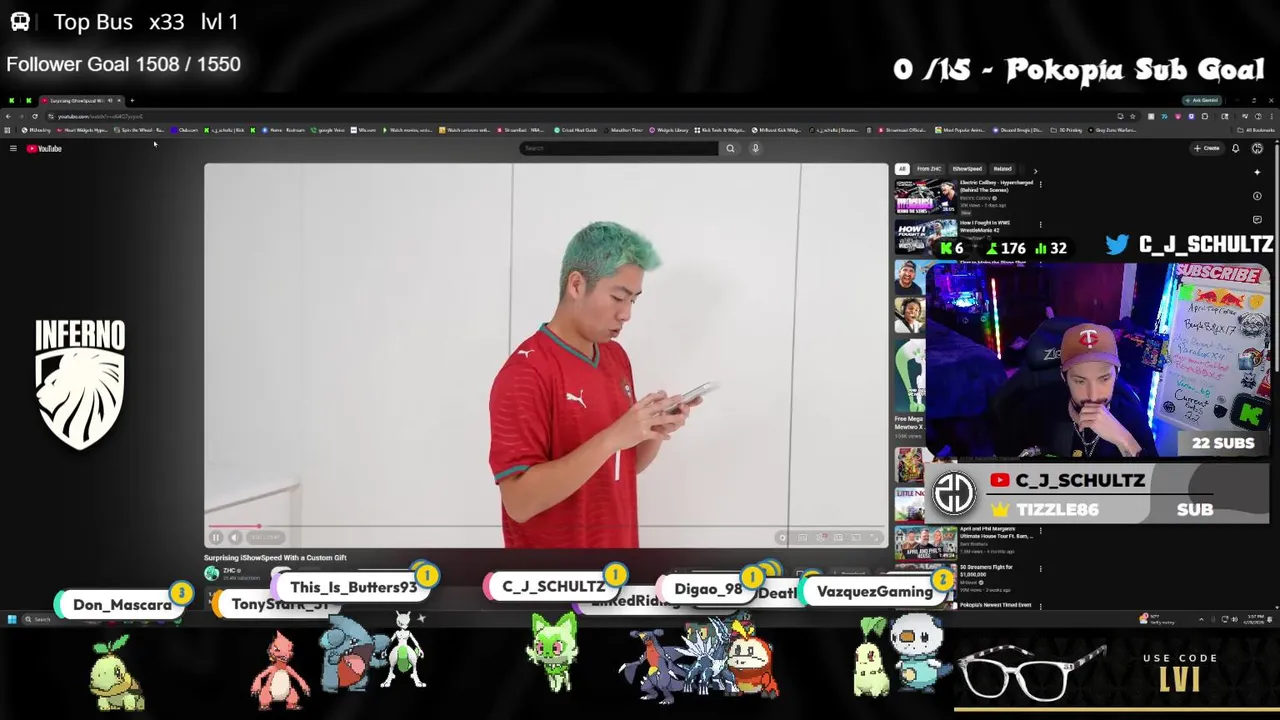The height and width of the screenshot is (720, 1280).
Task: Select the IShowSpeed filter chip
Action: [x=967, y=169]
